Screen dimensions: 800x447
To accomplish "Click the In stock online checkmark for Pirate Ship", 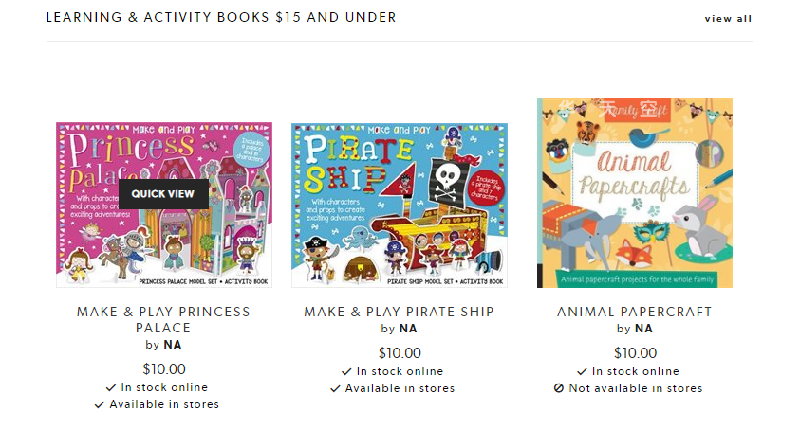I will coord(347,371).
